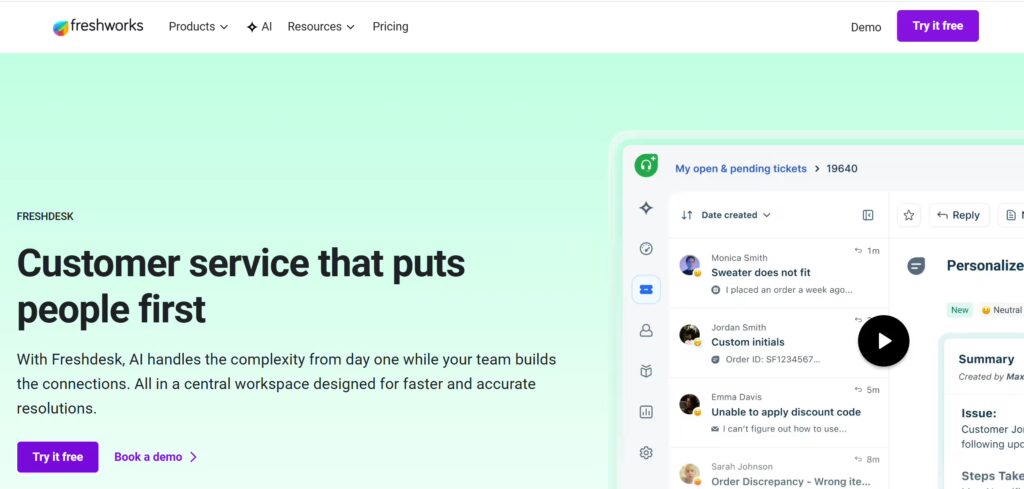This screenshot has width=1024, height=489.
Task: Open the book solutions sidebar icon
Action: 646,371
